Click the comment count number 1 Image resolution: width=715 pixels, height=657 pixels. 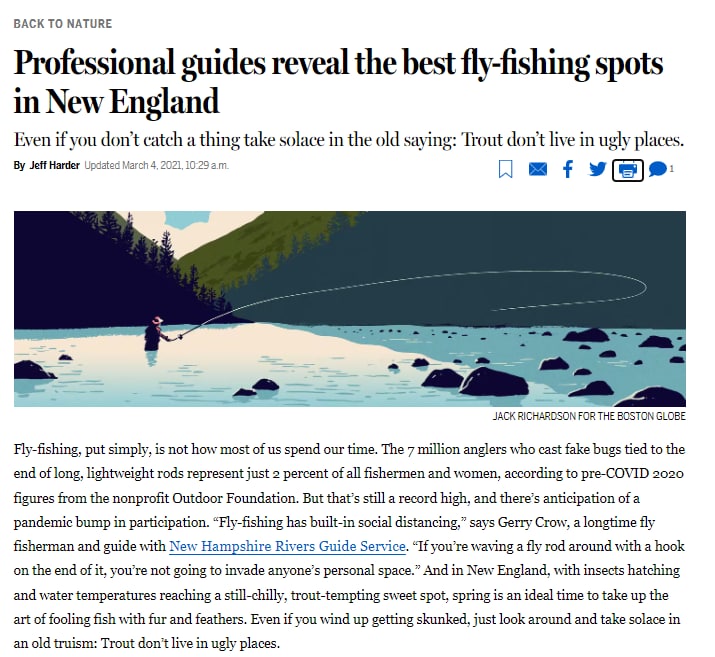672,169
